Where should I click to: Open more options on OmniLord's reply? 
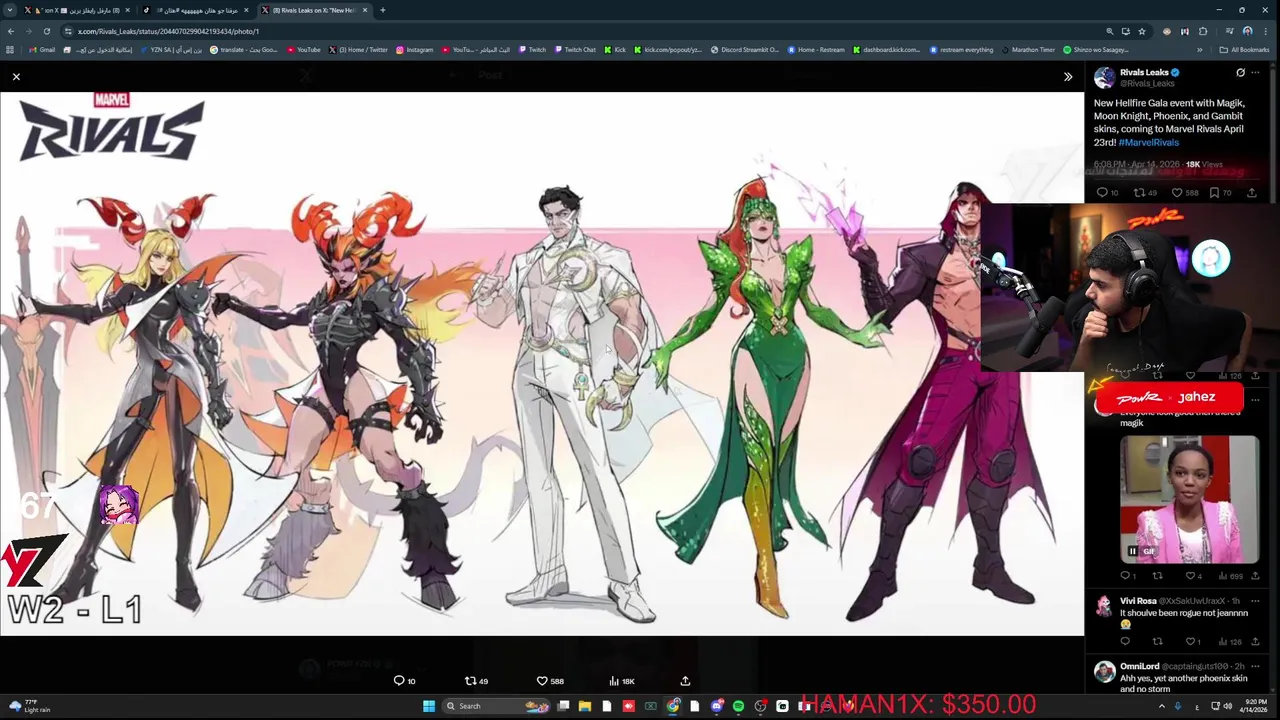(x=1255, y=666)
